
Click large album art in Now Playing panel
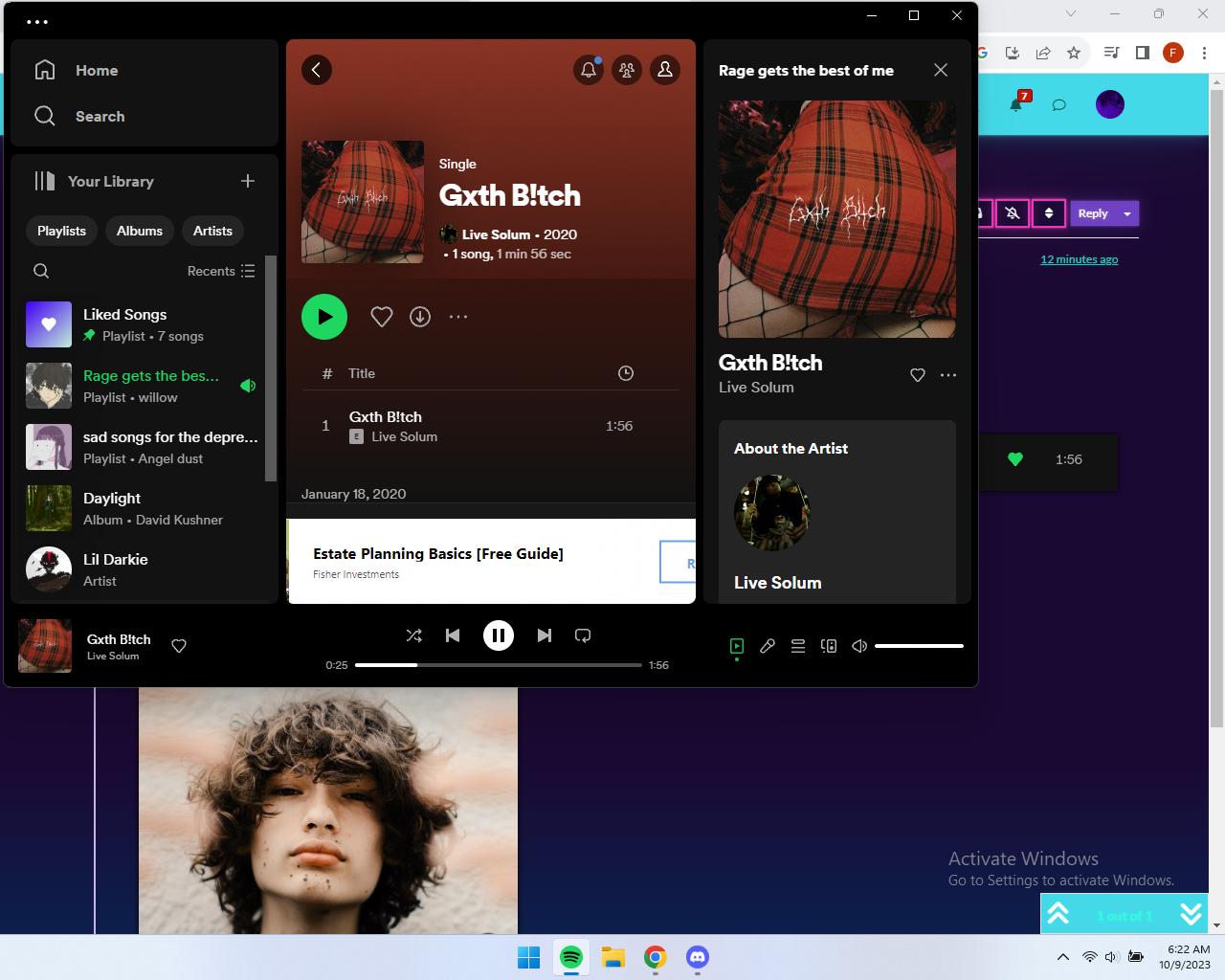(837, 219)
